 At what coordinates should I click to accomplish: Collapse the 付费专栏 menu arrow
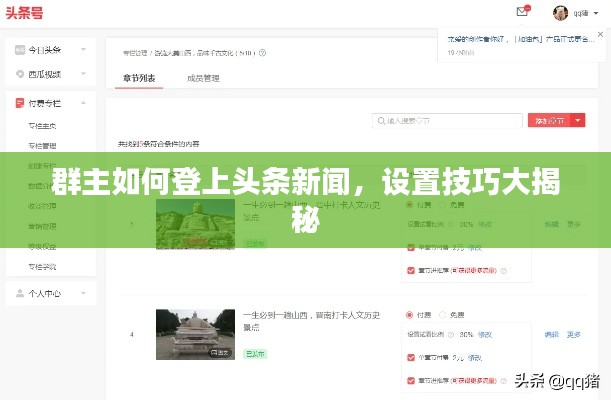click(83, 103)
